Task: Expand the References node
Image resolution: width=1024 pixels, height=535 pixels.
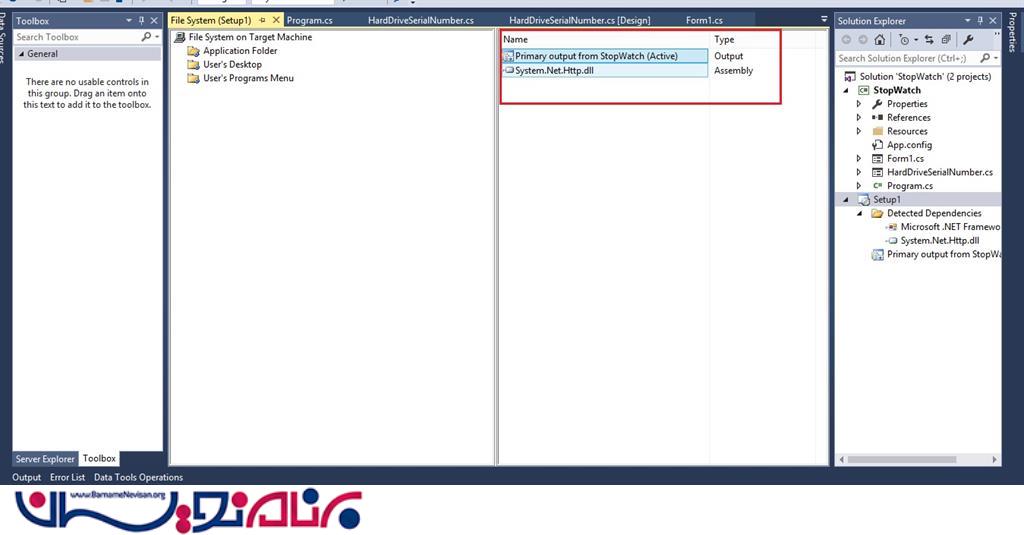Action: tap(859, 118)
